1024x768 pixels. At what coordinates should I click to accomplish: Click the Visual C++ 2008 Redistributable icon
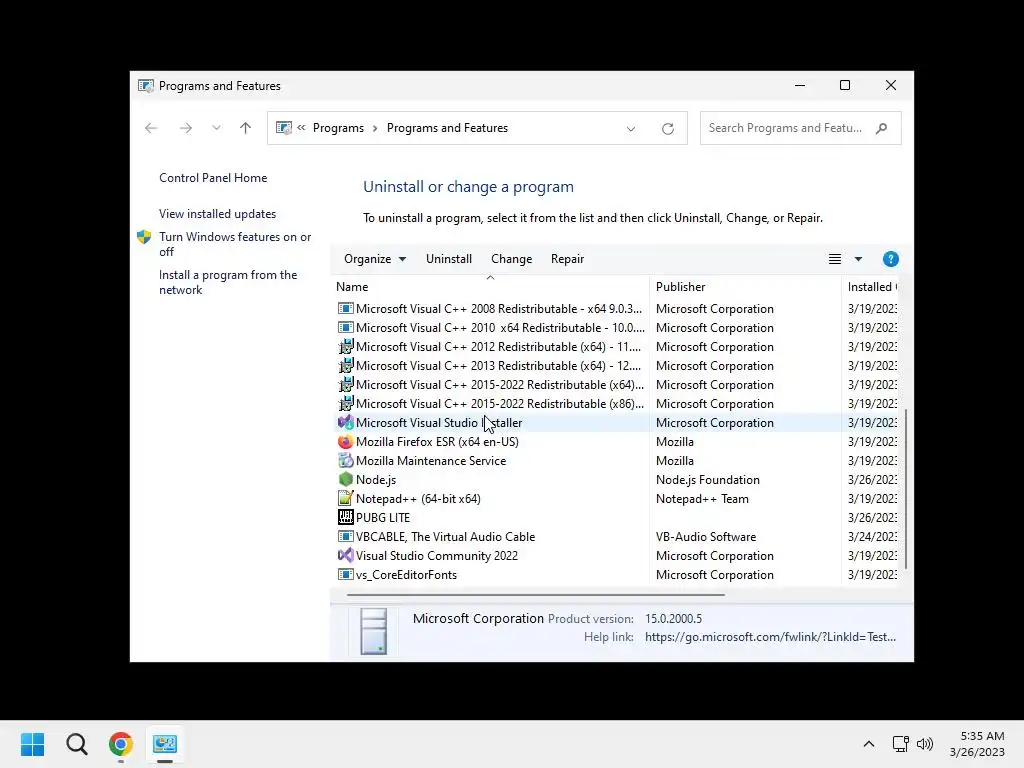[x=345, y=308]
